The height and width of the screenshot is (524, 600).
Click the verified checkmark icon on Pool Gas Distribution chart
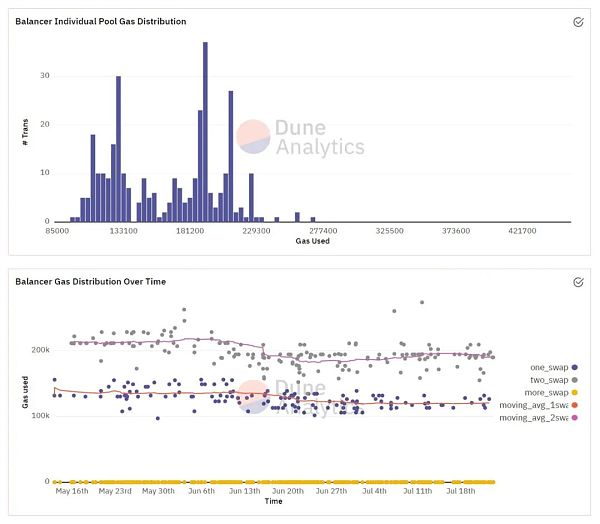point(578,22)
